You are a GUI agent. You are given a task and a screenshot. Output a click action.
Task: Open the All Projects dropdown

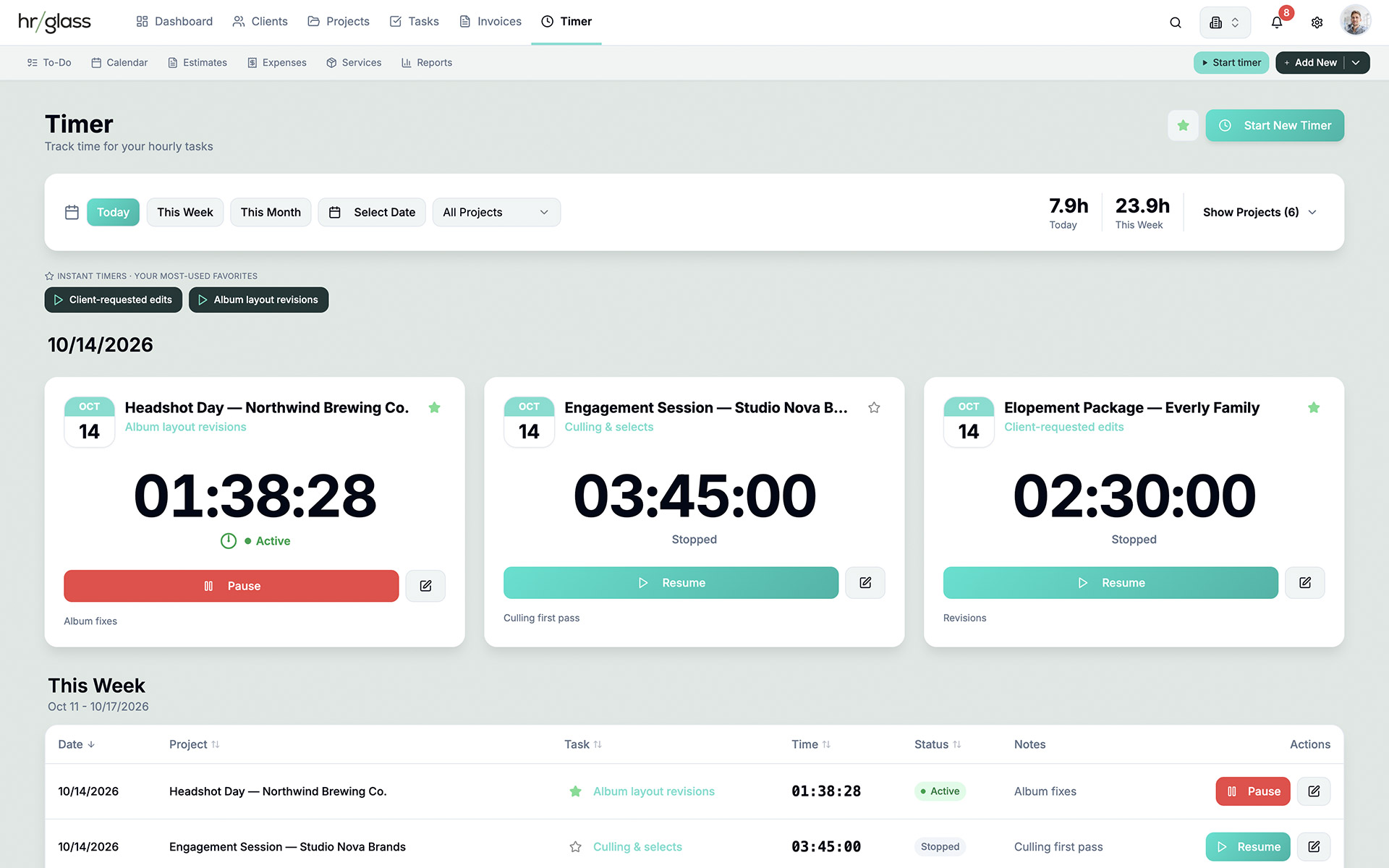point(496,213)
